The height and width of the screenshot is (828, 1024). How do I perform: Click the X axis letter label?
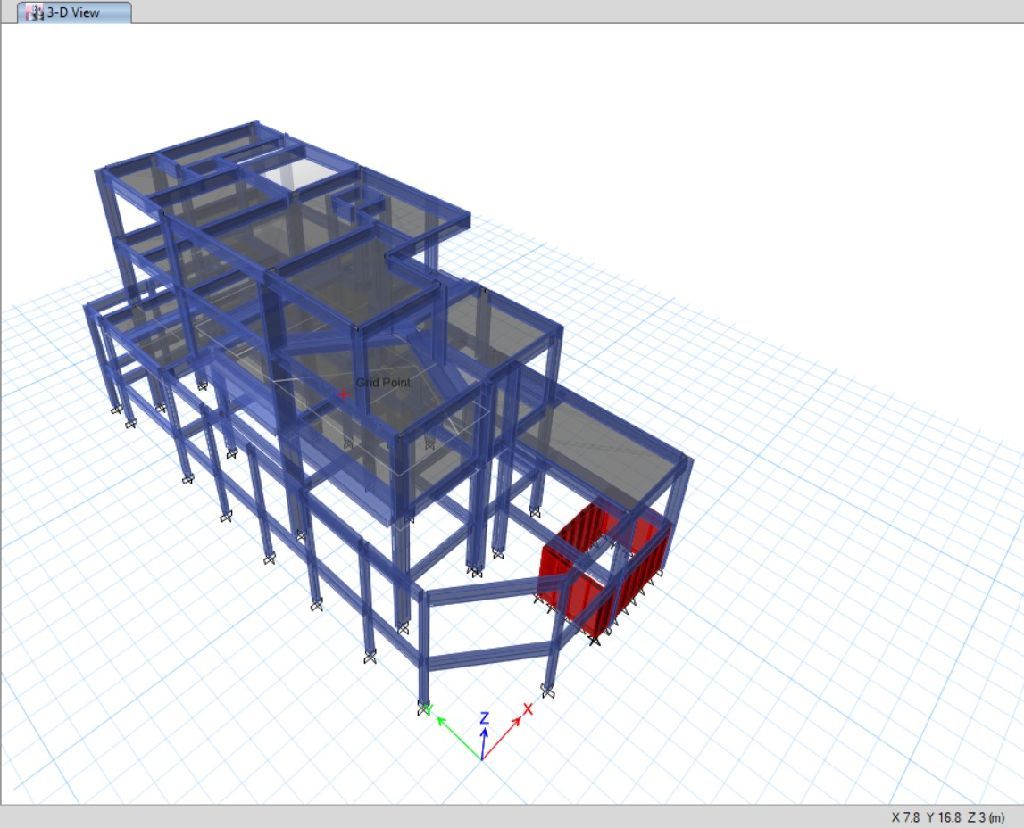[x=528, y=708]
